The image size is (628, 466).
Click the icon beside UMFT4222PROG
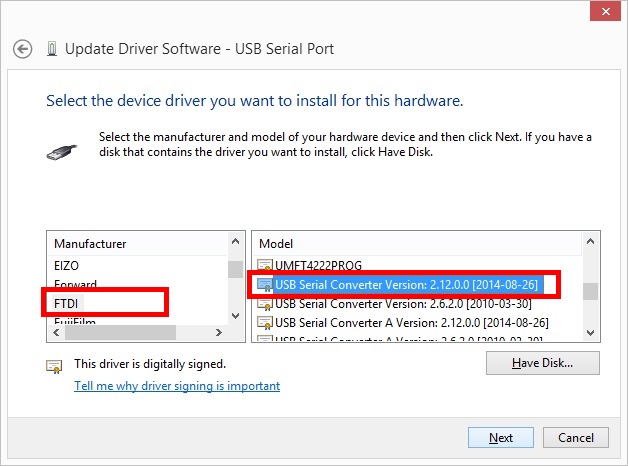tap(265, 266)
